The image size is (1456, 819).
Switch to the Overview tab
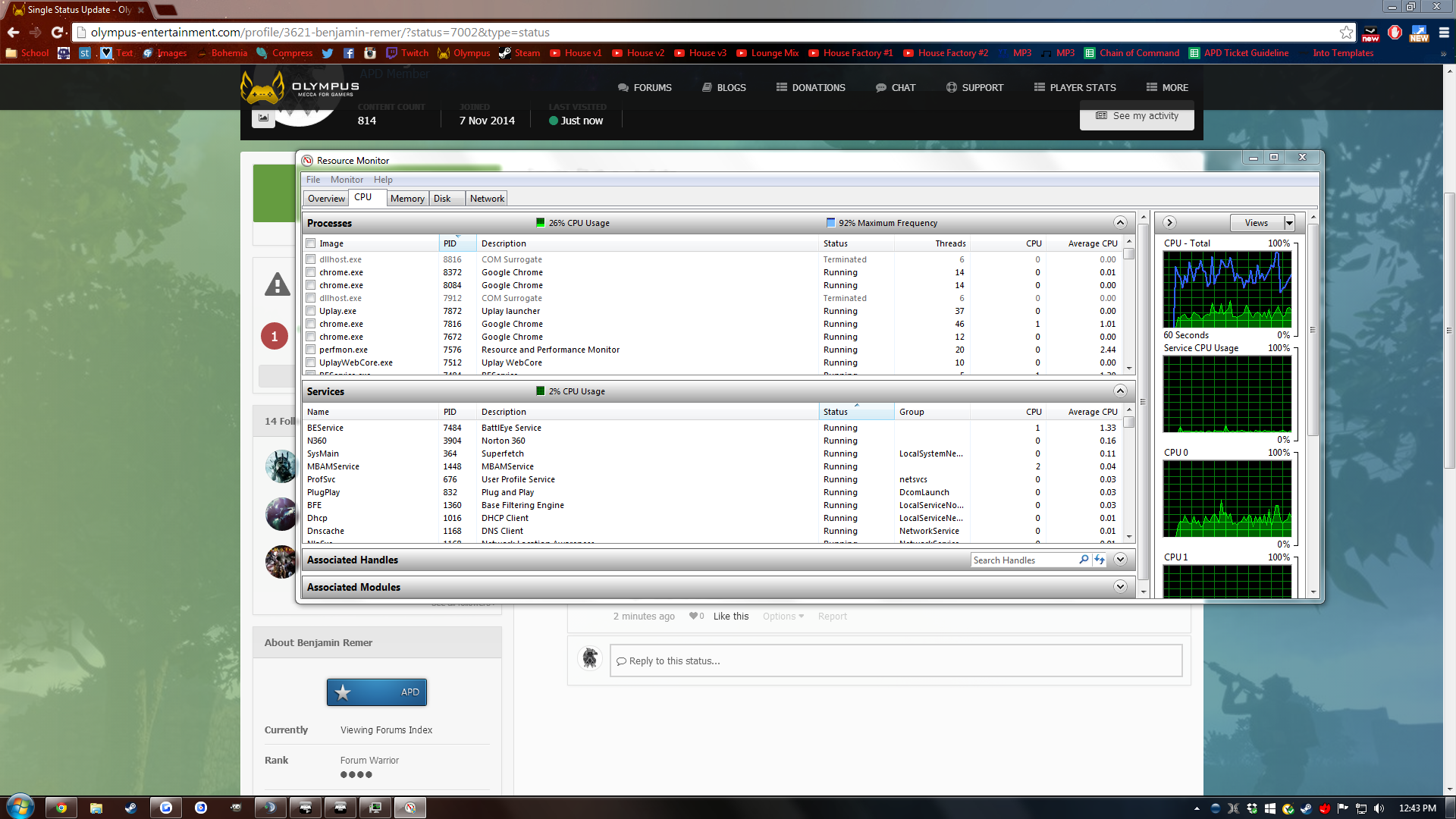[x=326, y=199]
